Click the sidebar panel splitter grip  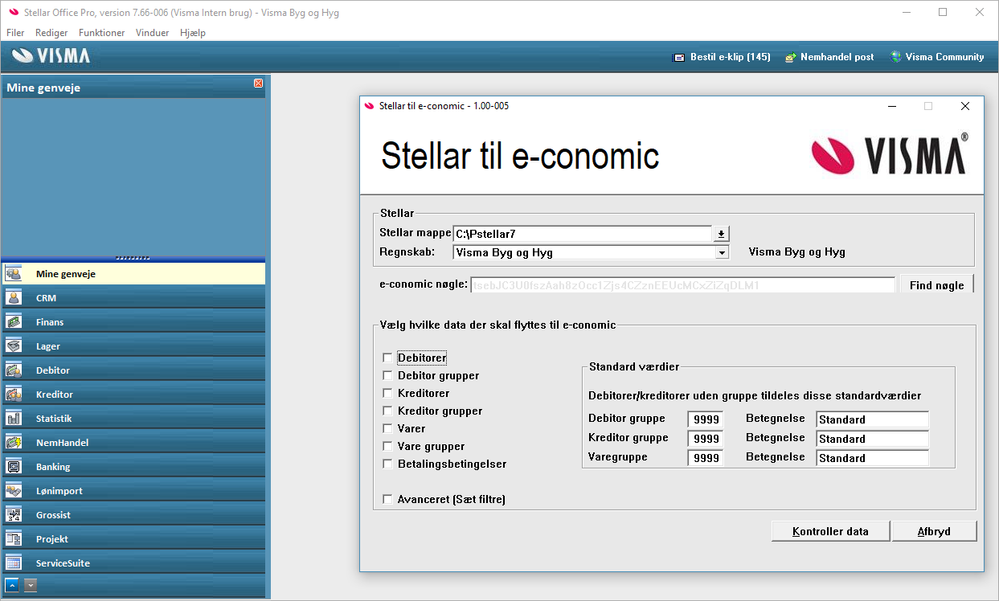point(133,258)
